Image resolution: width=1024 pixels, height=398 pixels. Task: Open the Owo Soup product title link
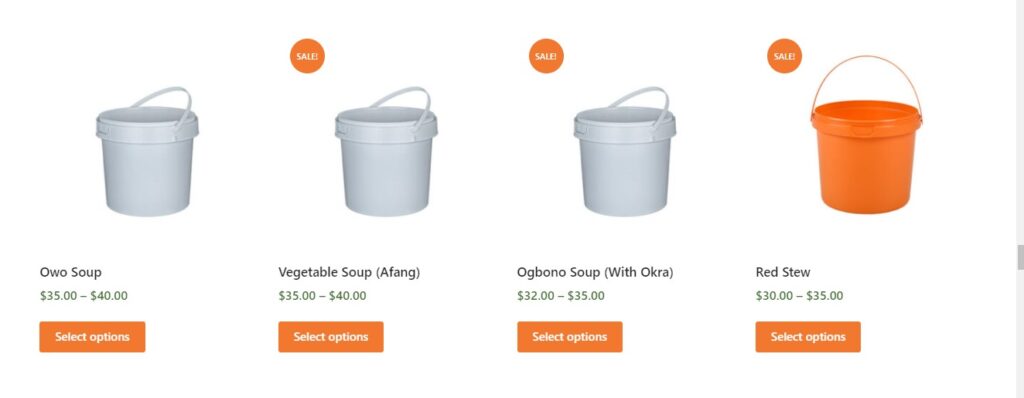click(x=71, y=272)
